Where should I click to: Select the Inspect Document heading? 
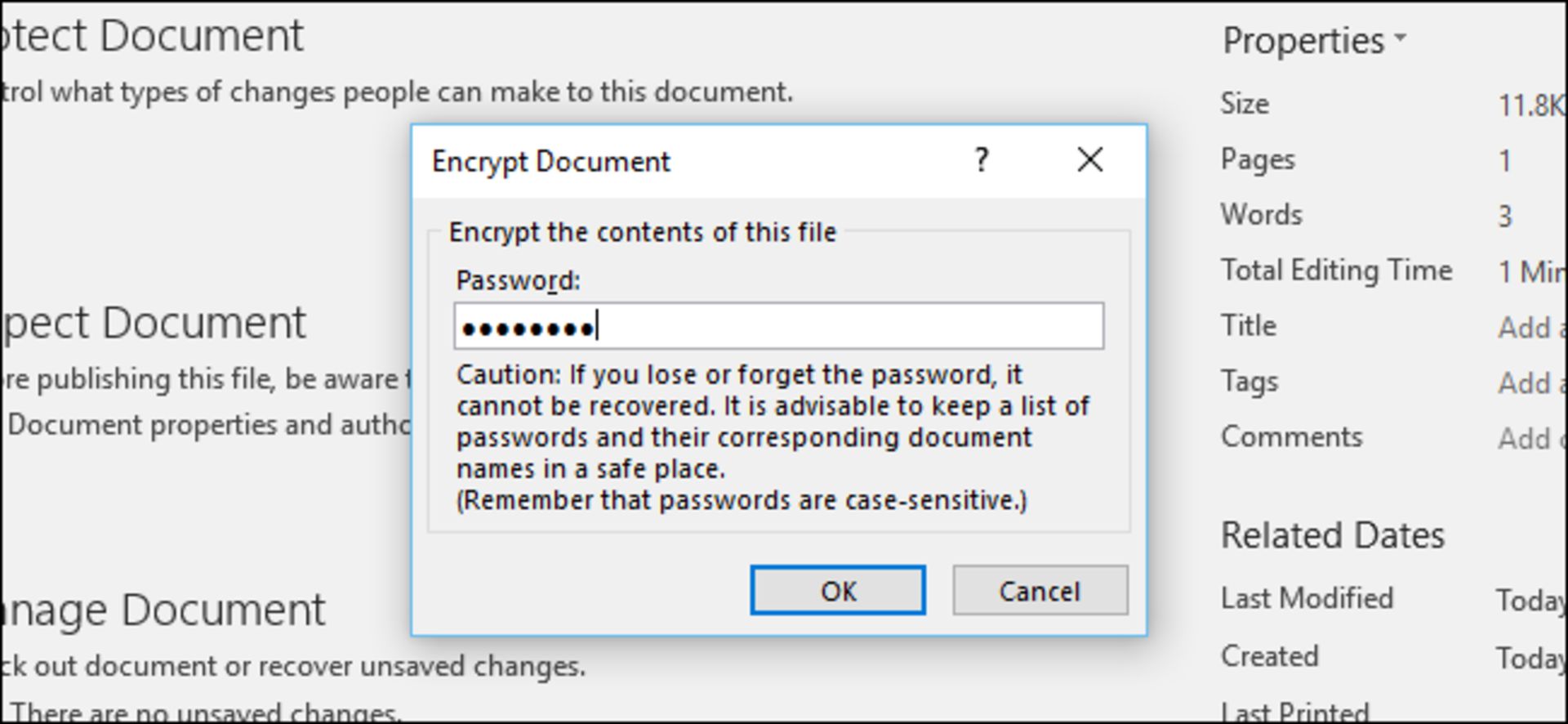coord(154,323)
